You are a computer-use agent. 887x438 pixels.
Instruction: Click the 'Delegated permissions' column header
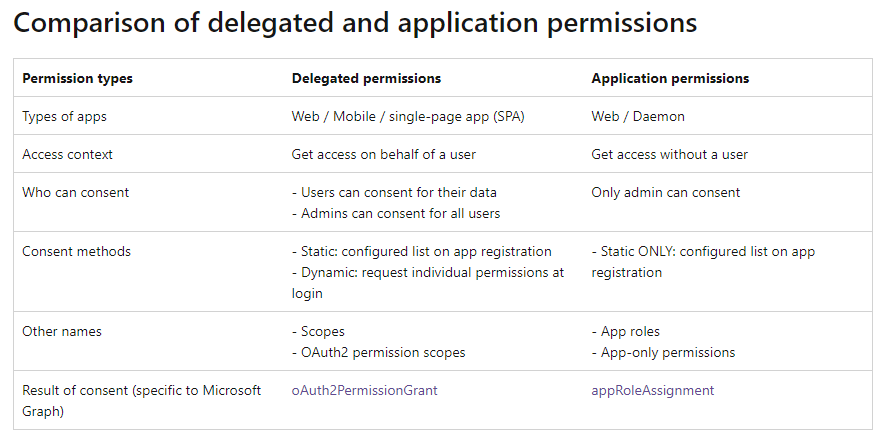(x=366, y=78)
